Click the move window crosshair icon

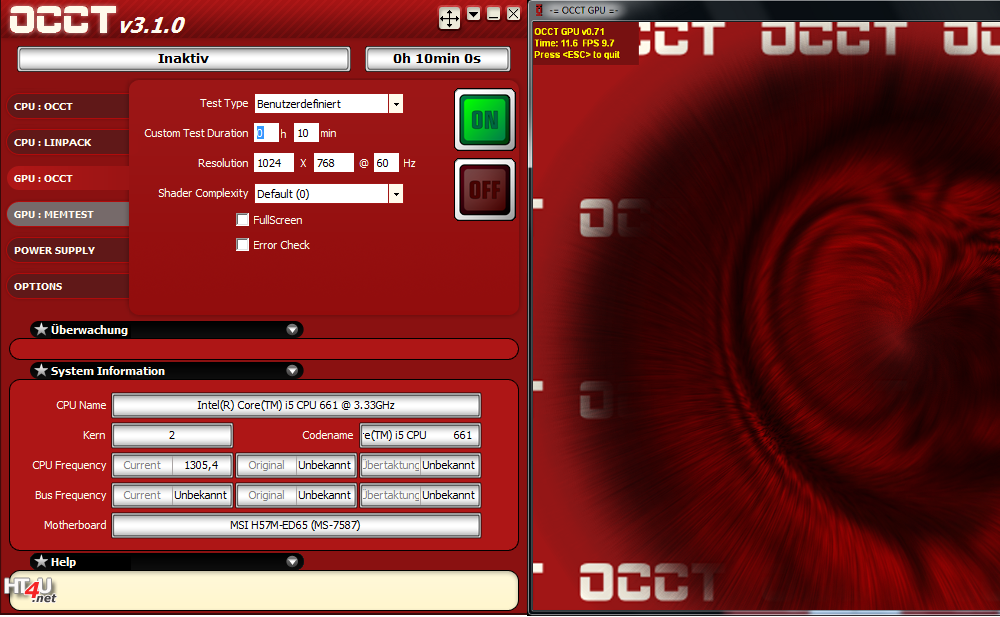tap(449, 18)
